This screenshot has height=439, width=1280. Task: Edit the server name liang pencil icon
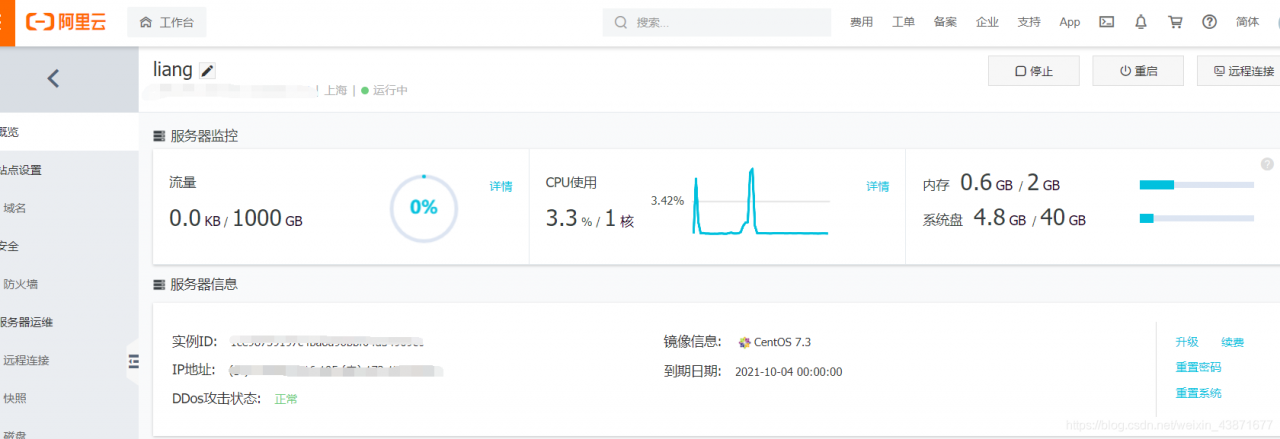click(x=207, y=70)
